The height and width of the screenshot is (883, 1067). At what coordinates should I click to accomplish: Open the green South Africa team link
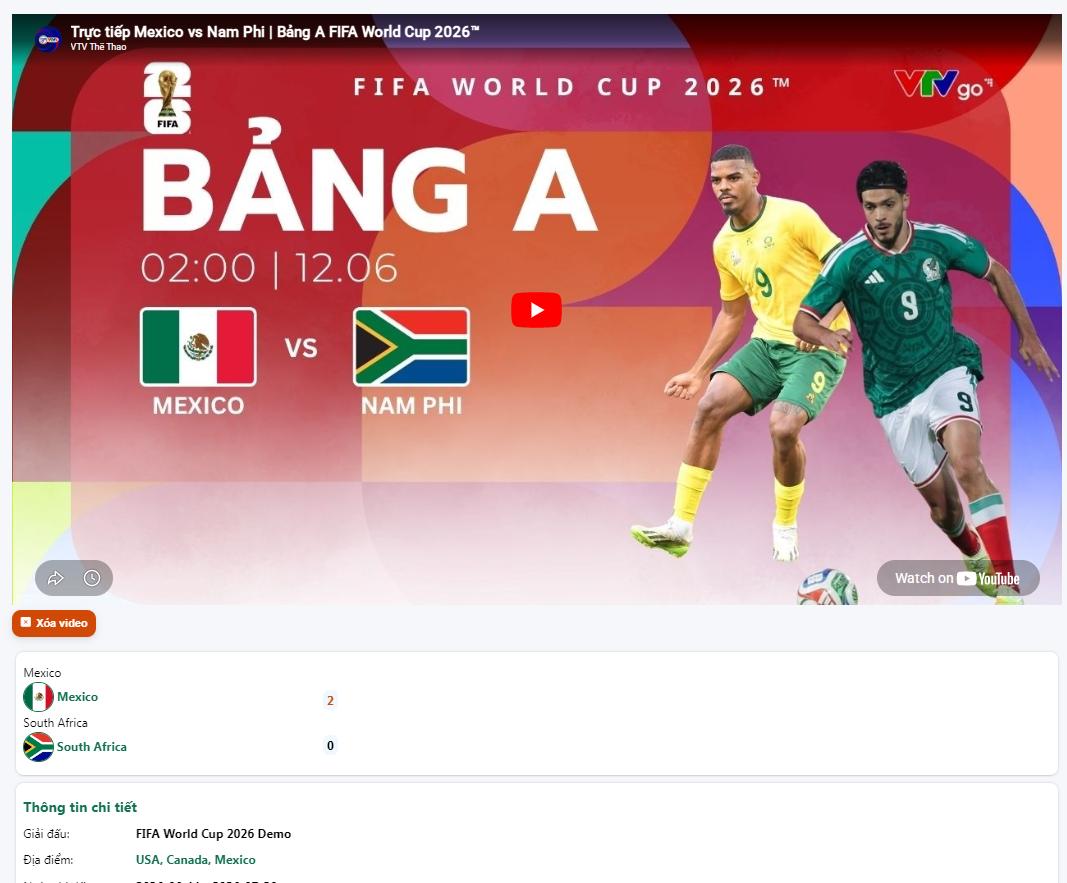tap(92, 746)
